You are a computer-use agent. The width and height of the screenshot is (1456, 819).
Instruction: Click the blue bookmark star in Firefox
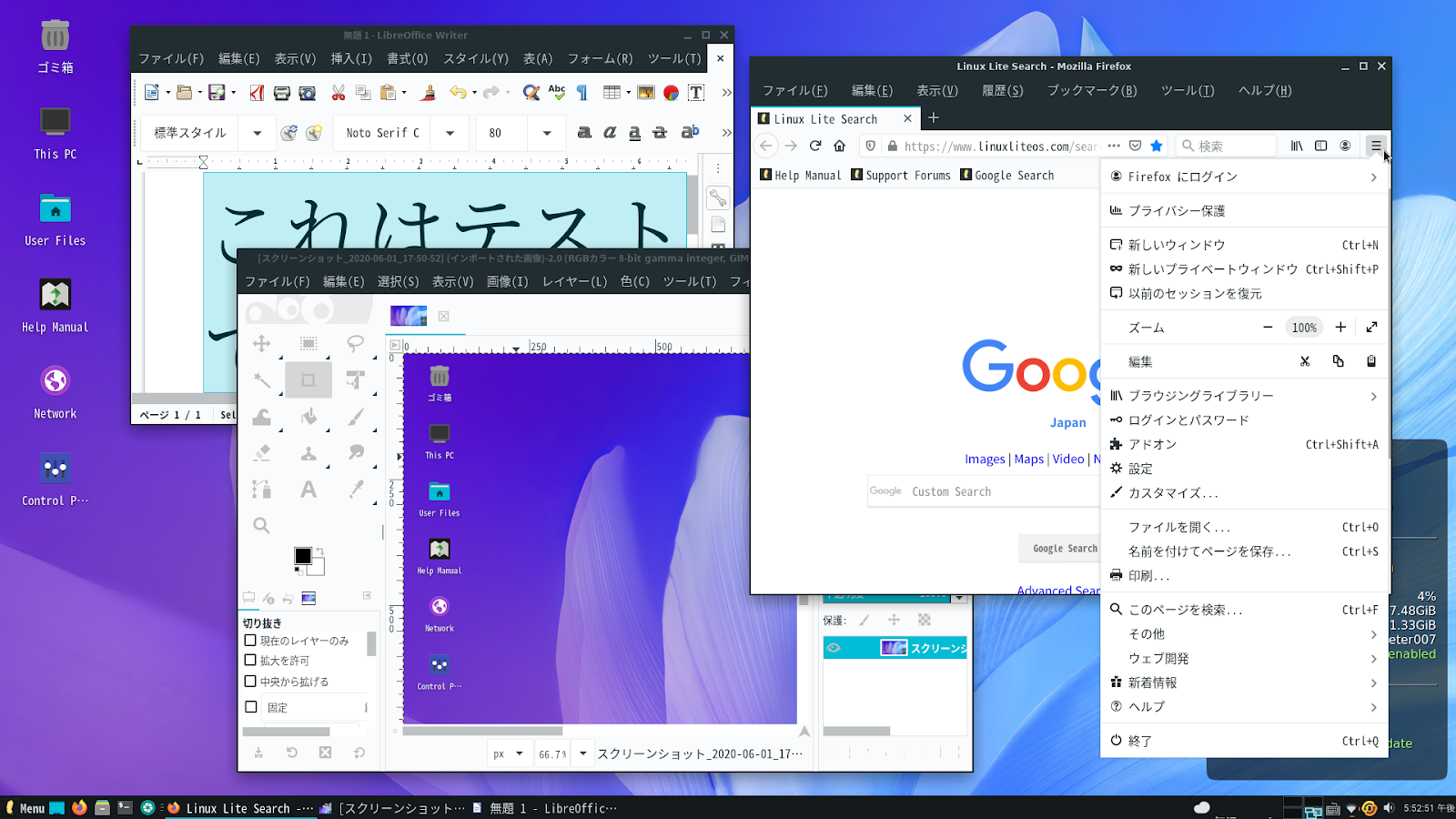pos(1157,146)
